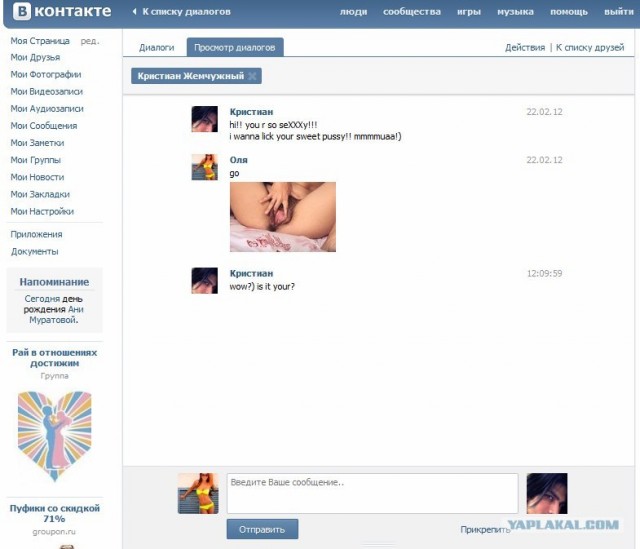Screen dimensions: 640x549
Task: Send the message with Отправить button
Action: (x=262, y=529)
